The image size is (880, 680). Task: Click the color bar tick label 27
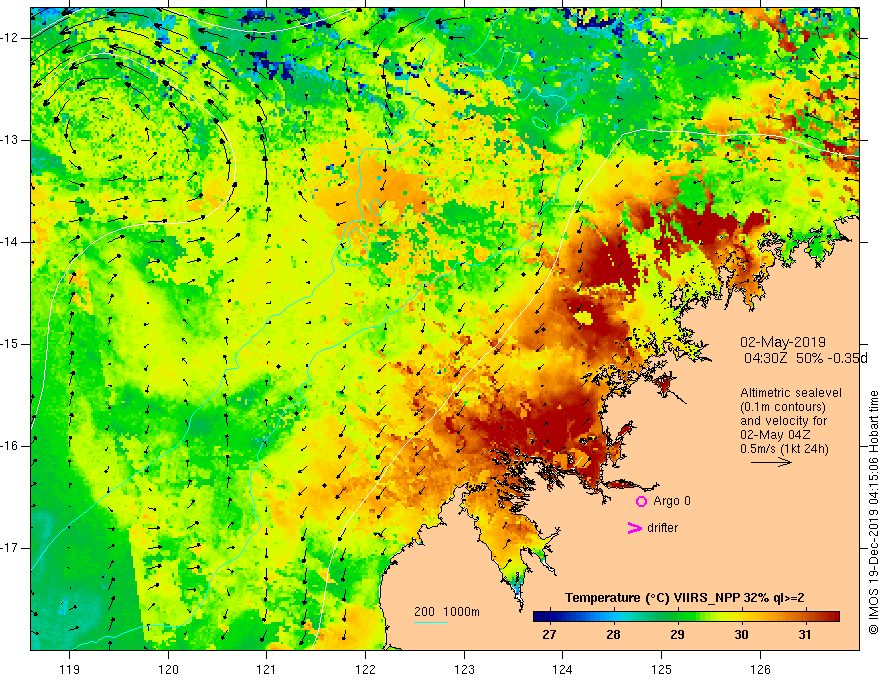coord(549,635)
